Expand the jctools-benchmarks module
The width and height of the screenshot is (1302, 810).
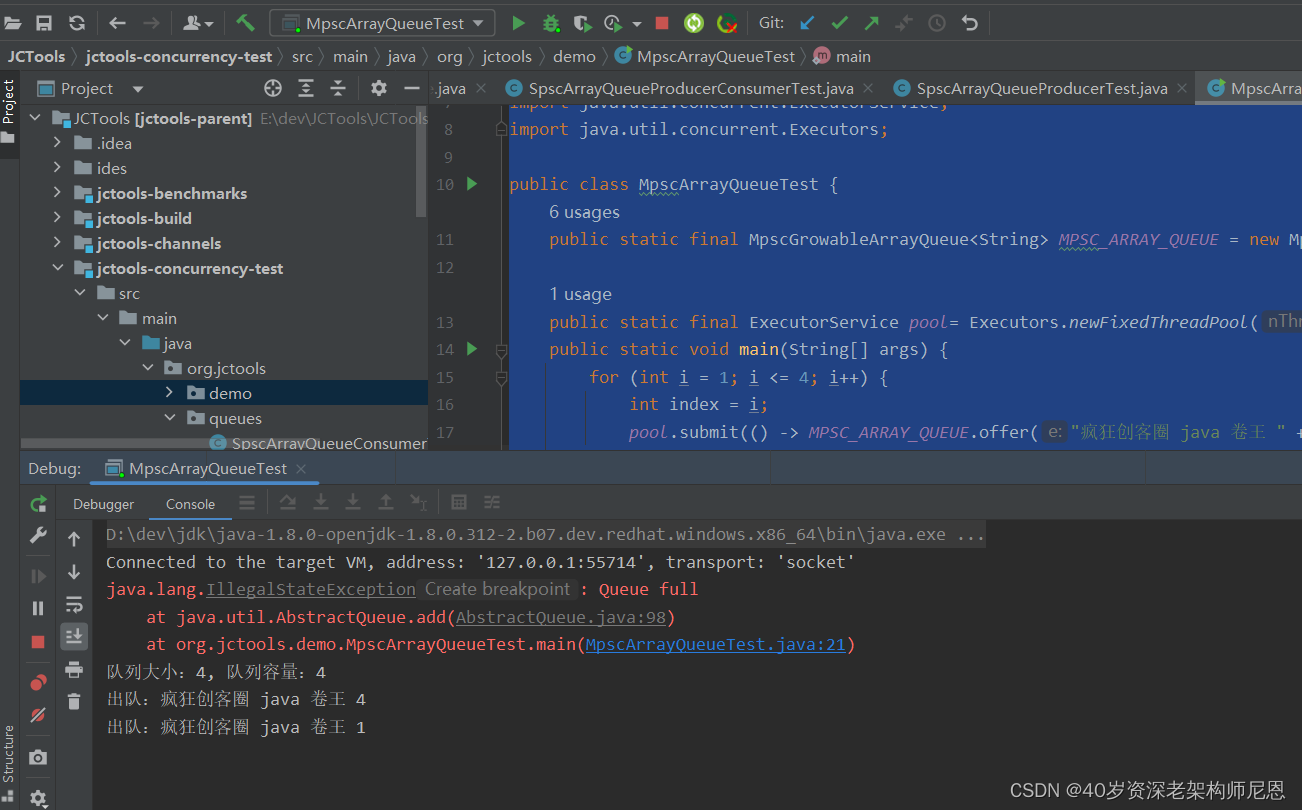pos(58,193)
